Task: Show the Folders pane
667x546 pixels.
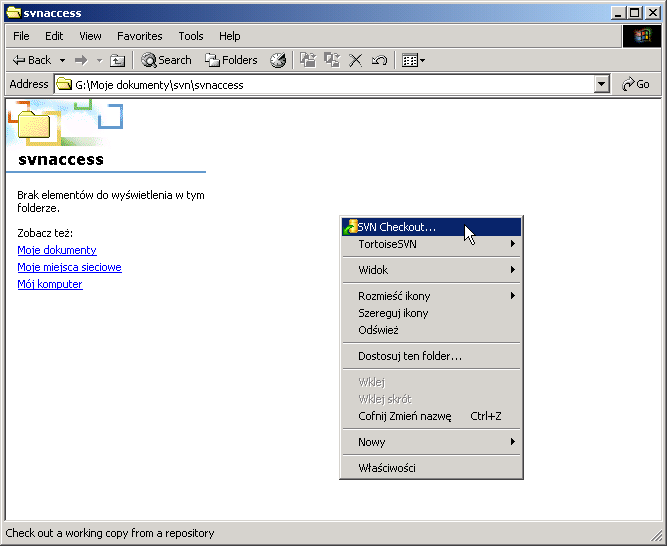Action: click(x=231, y=60)
